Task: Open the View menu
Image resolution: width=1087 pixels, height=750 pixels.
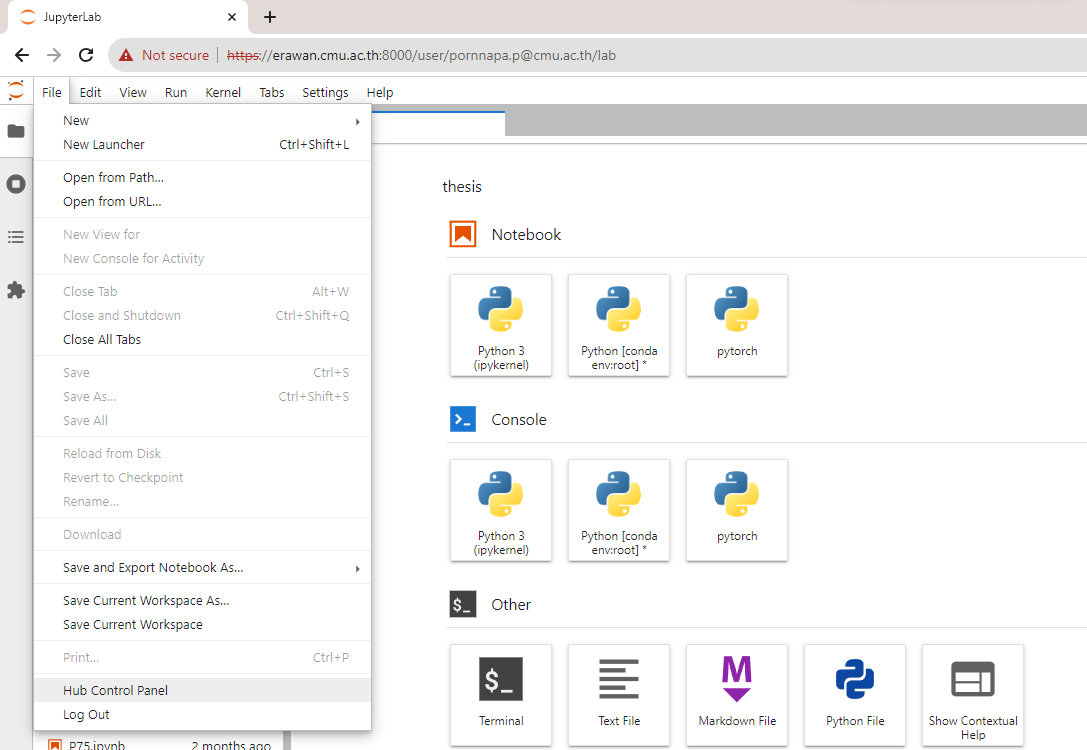Action: tap(132, 92)
